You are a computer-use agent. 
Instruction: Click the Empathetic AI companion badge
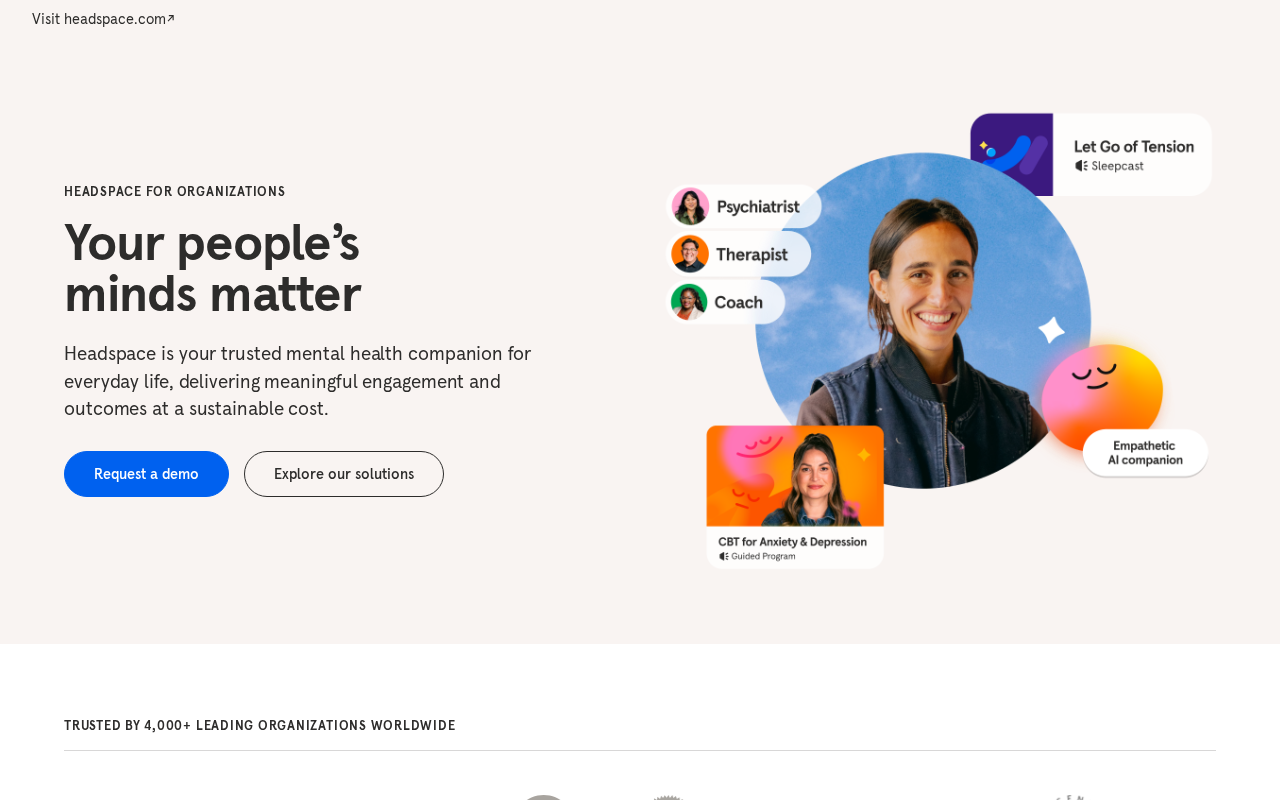[1145, 453]
